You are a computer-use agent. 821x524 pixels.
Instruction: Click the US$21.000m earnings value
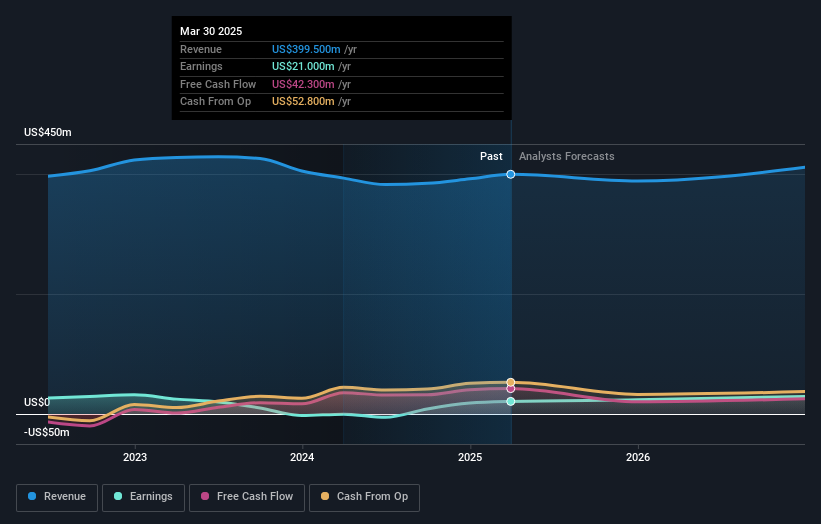pyautogui.click(x=303, y=66)
